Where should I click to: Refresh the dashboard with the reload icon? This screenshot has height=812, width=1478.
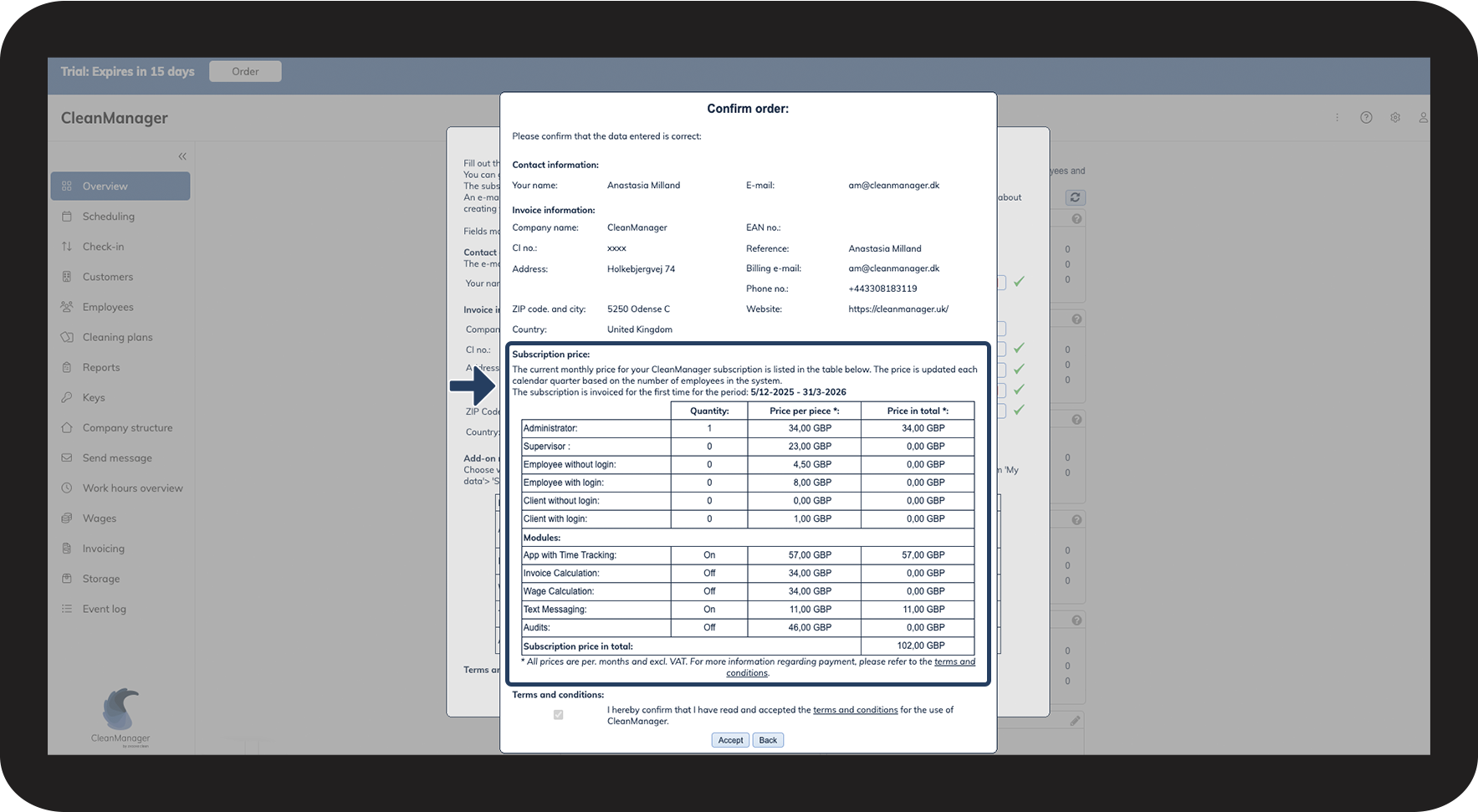pyautogui.click(x=1075, y=197)
